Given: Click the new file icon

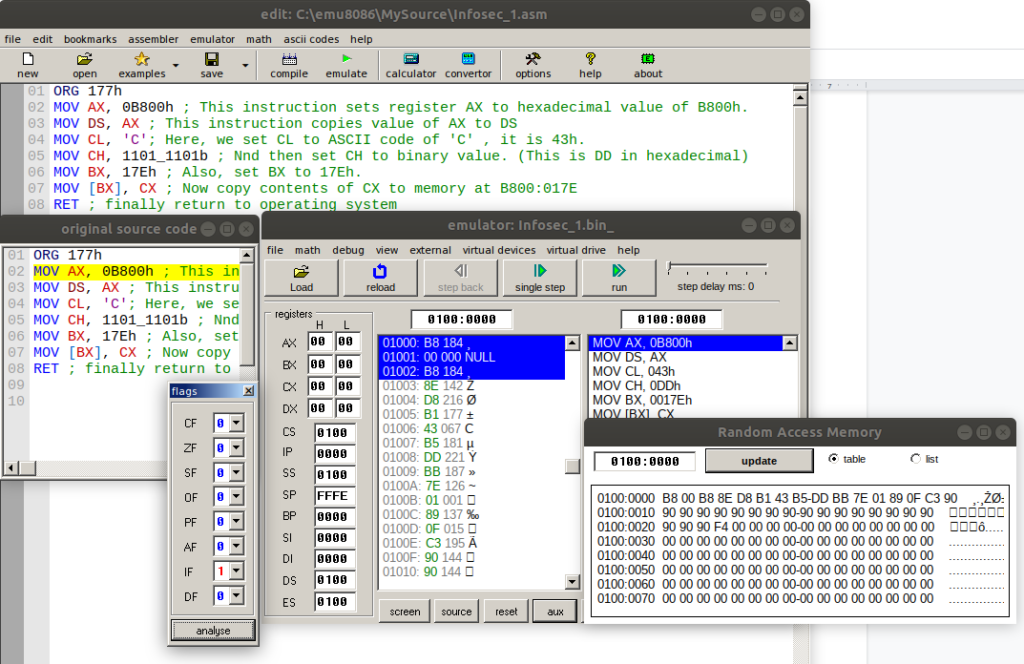Looking at the screenshot, I should tap(28, 65).
